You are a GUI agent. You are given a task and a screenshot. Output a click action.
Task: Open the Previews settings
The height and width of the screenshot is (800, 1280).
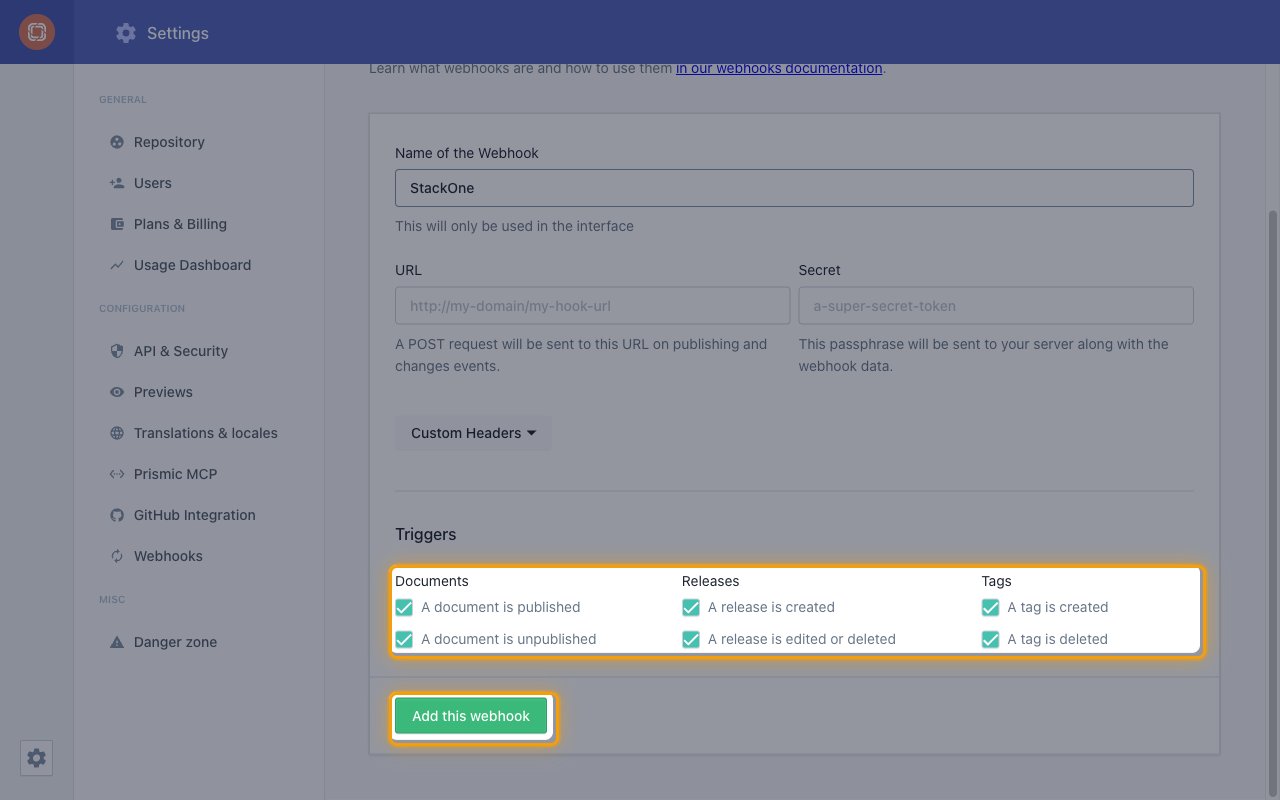click(x=163, y=392)
